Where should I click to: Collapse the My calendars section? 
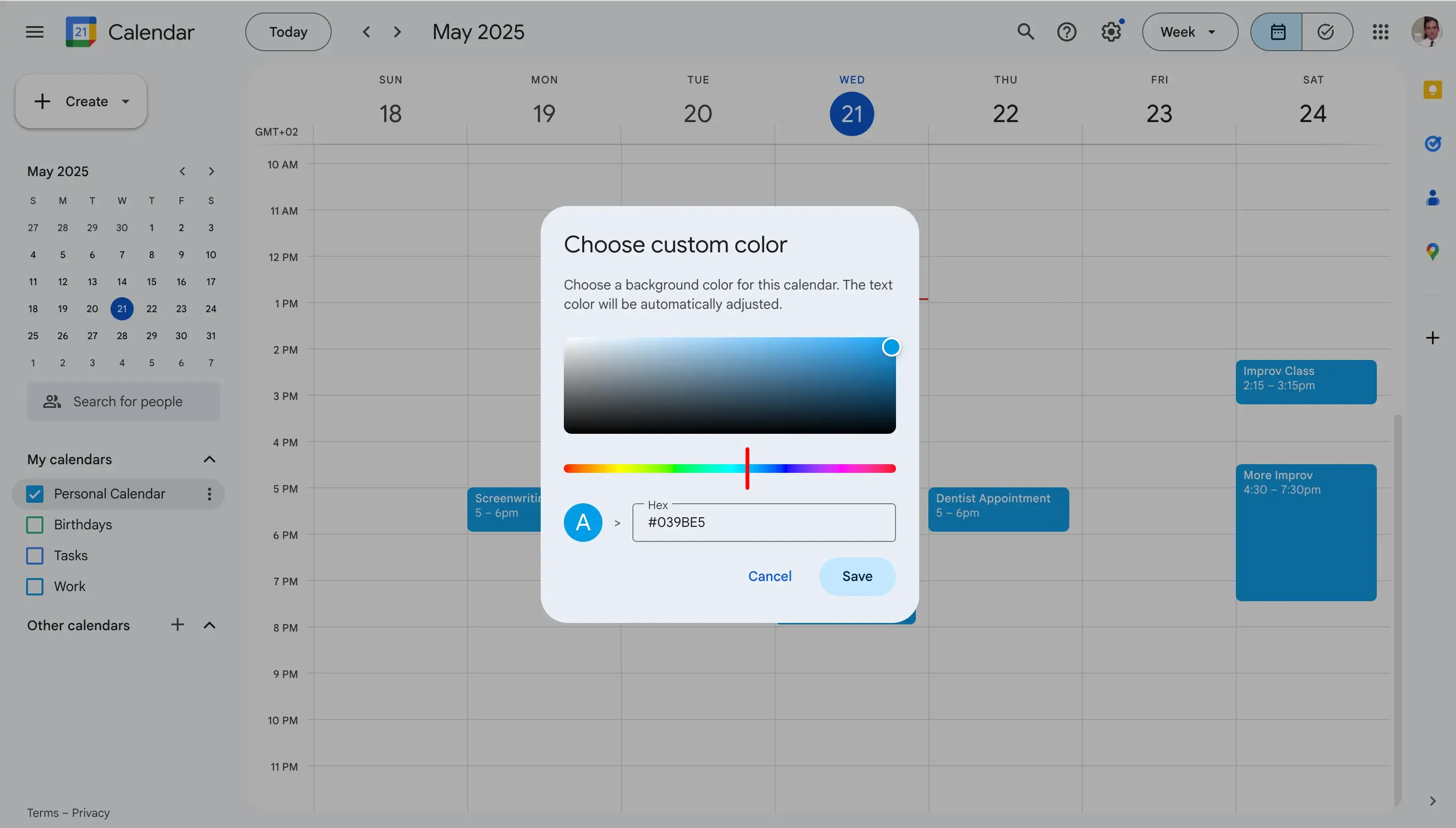pos(209,459)
